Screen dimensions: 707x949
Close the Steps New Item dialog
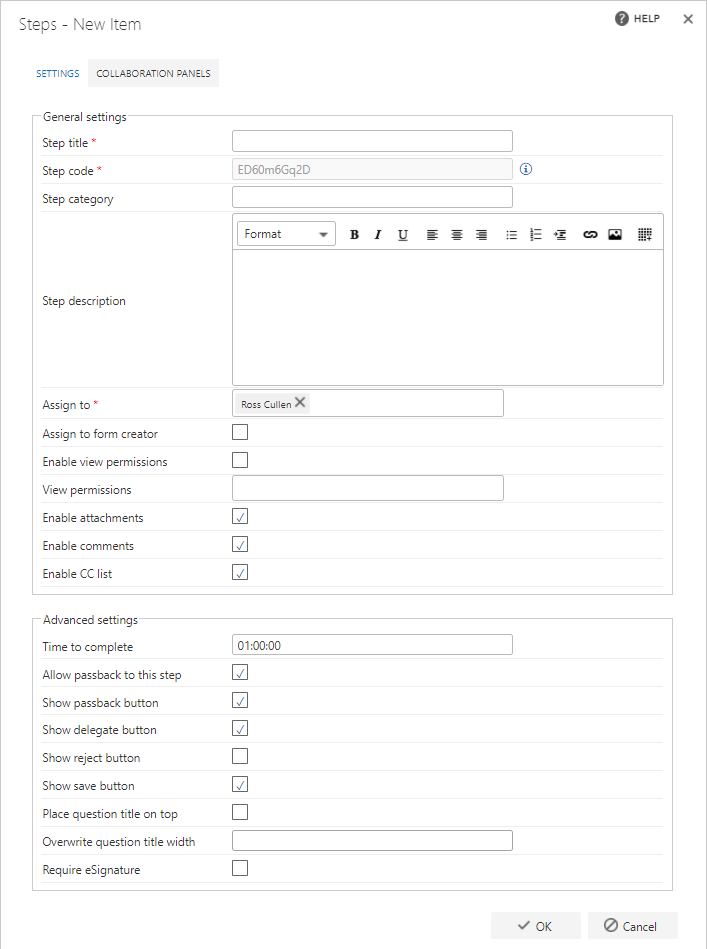688,19
